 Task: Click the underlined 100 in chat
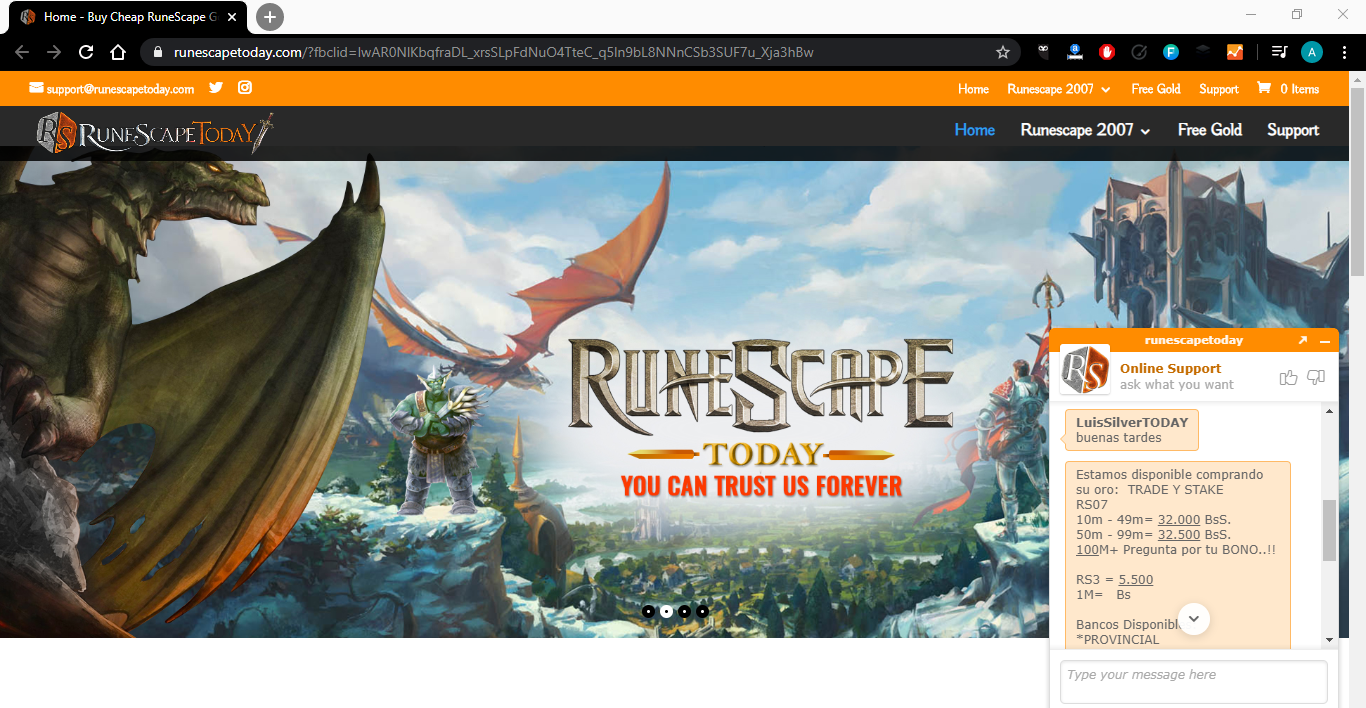click(1087, 549)
